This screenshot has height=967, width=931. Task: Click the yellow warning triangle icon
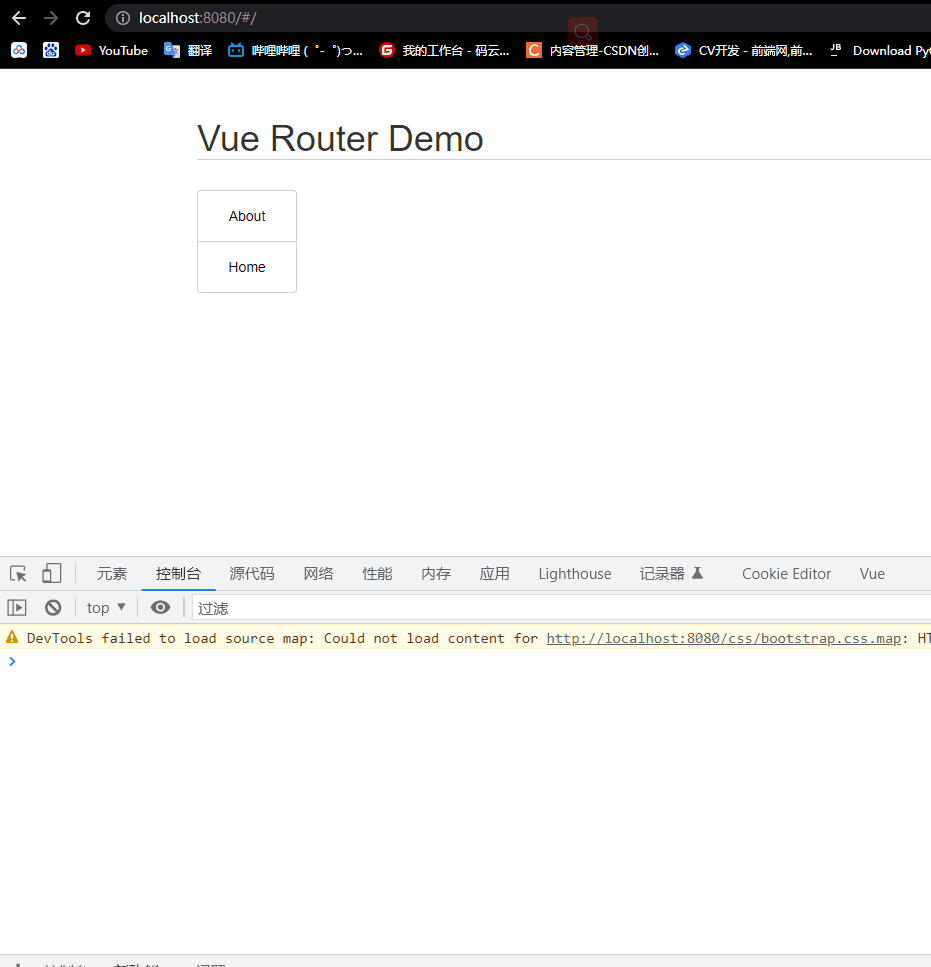[x=12, y=638]
